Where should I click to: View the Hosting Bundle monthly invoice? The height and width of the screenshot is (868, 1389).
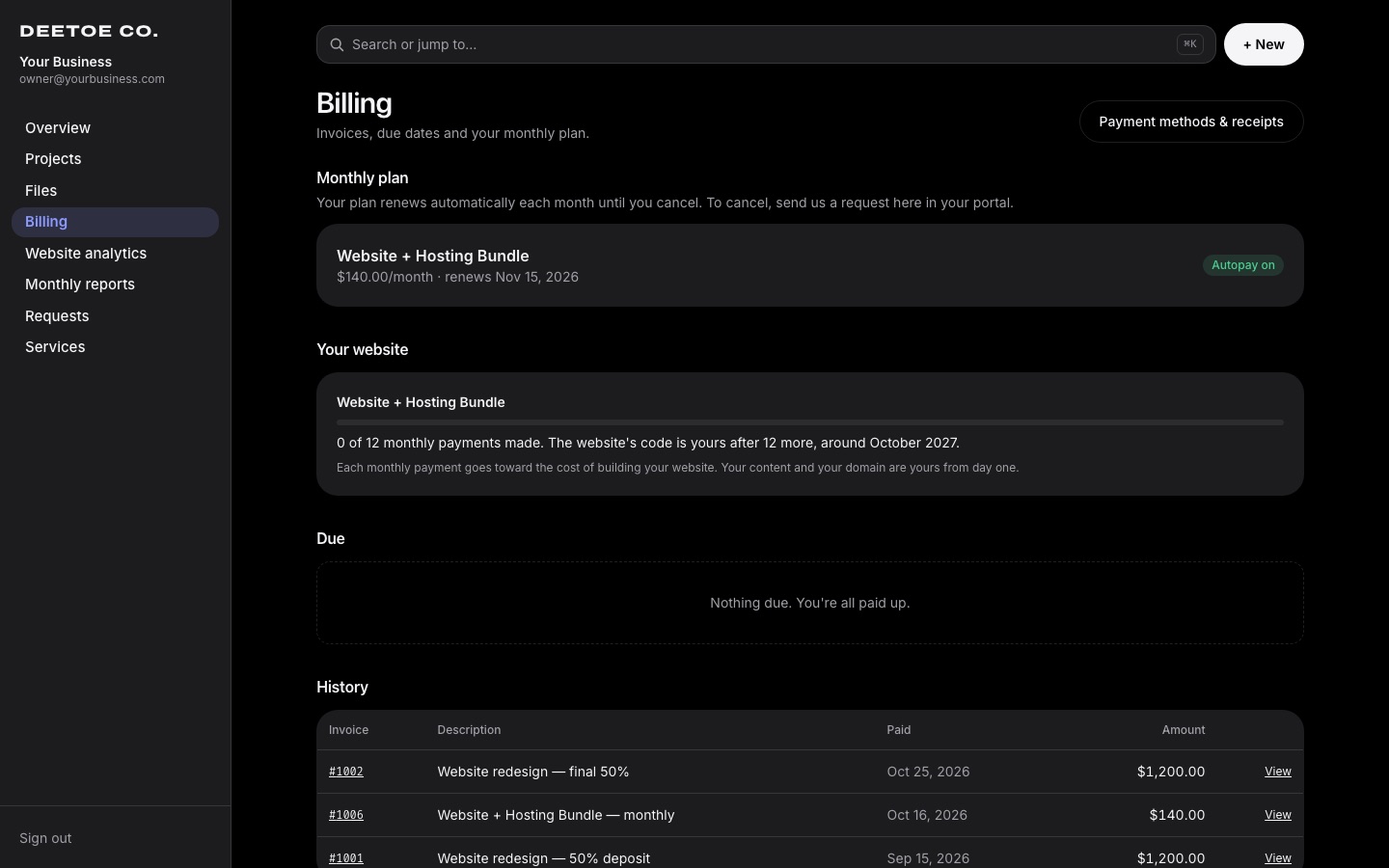pos(1278,815)
